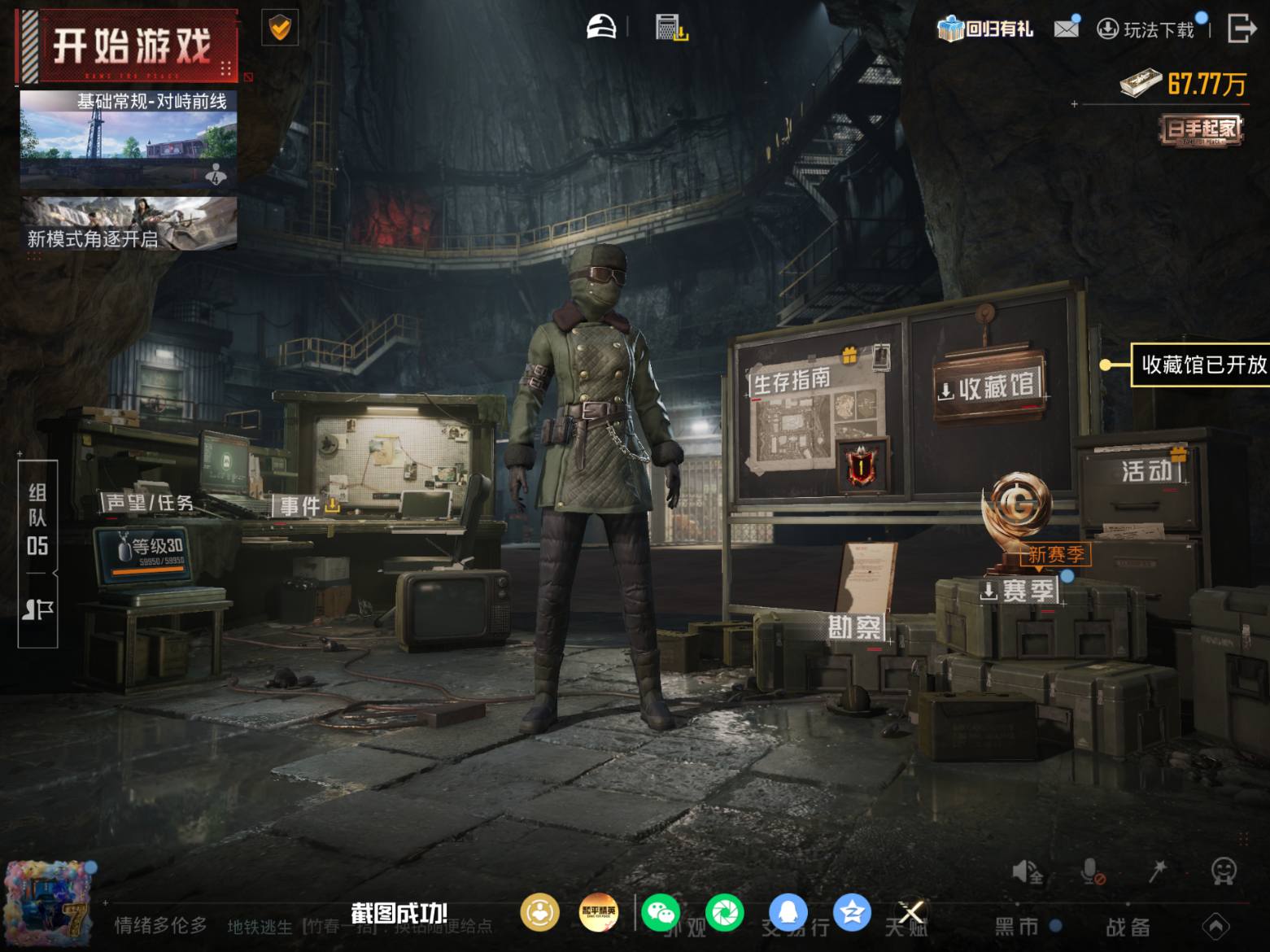Open the 白手起家 badge
The image size is (1270, 952).
(x=1202, y=130)
